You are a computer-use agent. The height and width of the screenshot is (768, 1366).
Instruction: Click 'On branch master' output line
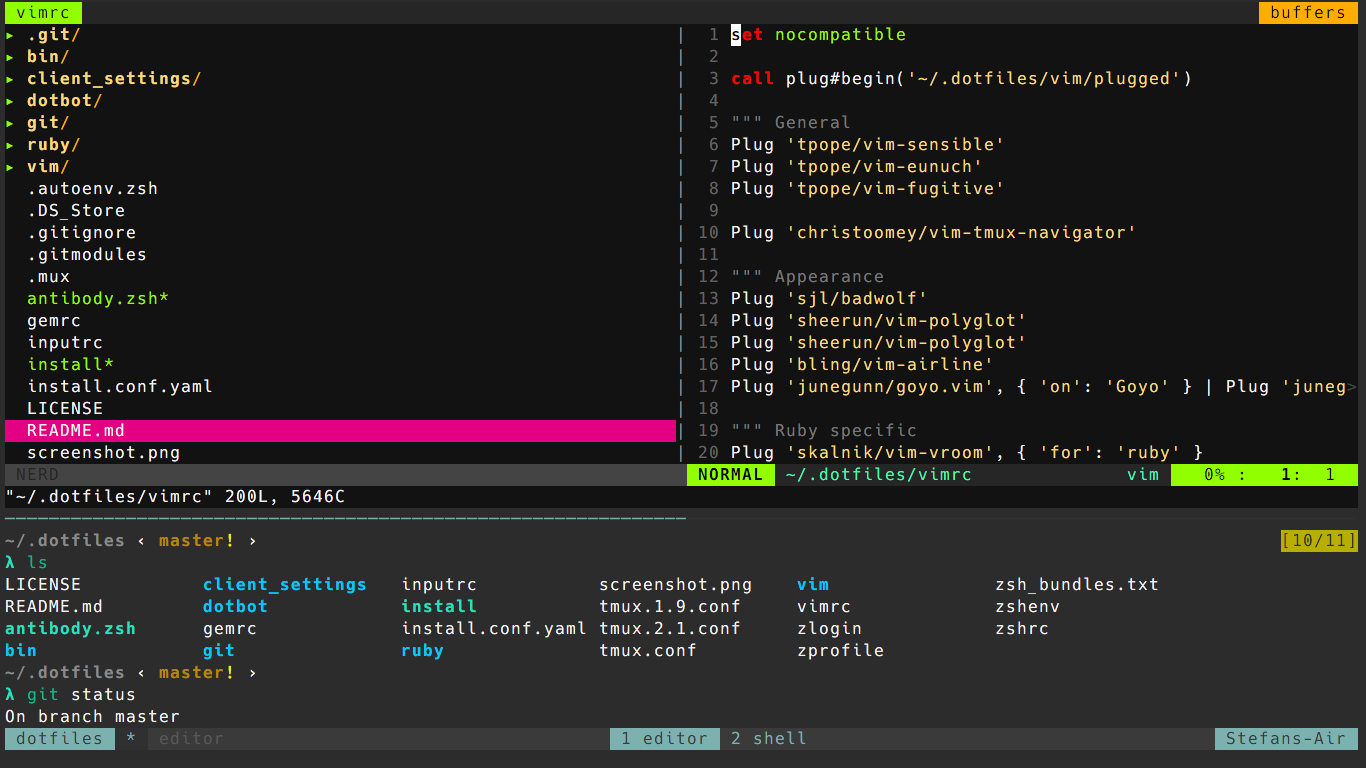tap(92, 717)
